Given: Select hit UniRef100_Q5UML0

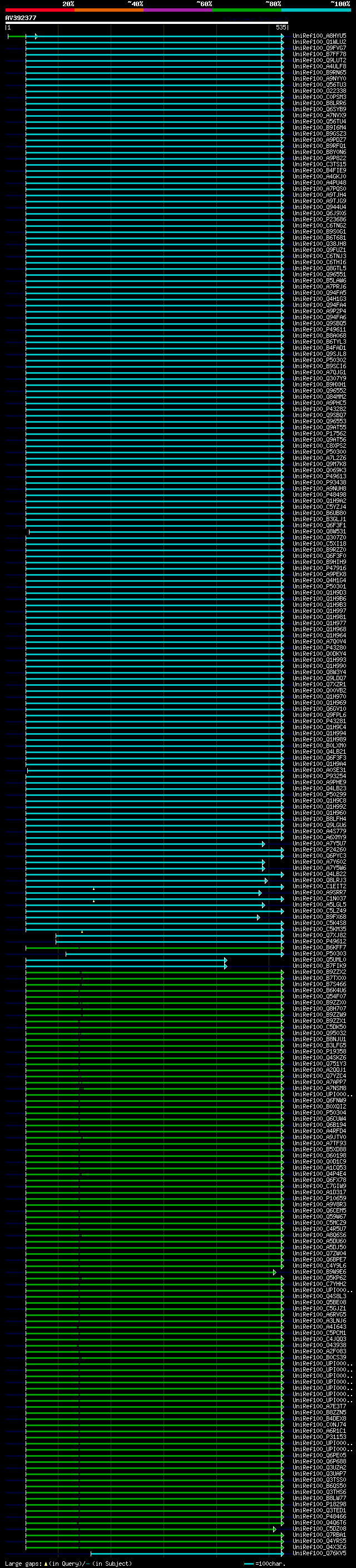Looking at the screenshot, I should 319,959.
